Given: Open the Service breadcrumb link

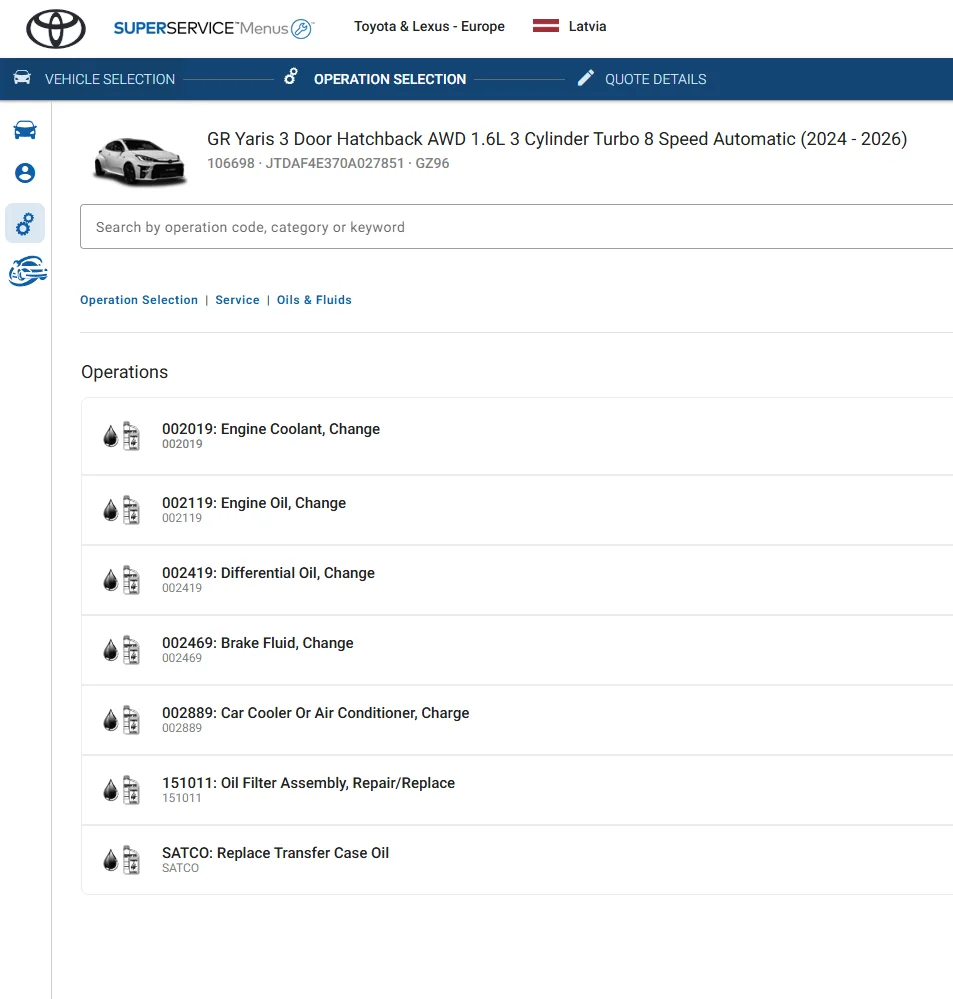Looking at the screenshot, I should pyautogui.click(x=238, y=300).
